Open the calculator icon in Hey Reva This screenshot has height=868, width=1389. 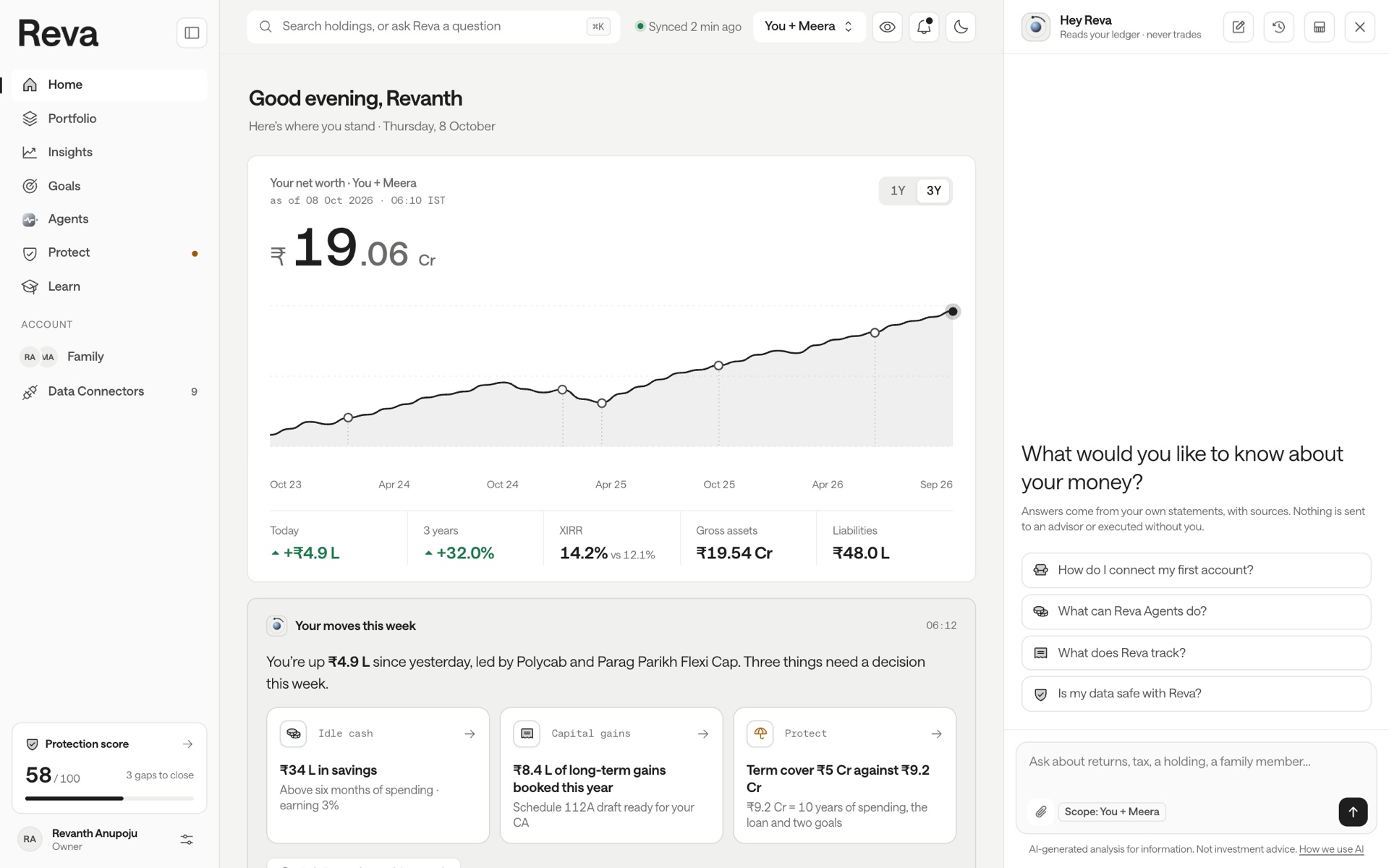pyautogui.click(x=1320, y=27)
